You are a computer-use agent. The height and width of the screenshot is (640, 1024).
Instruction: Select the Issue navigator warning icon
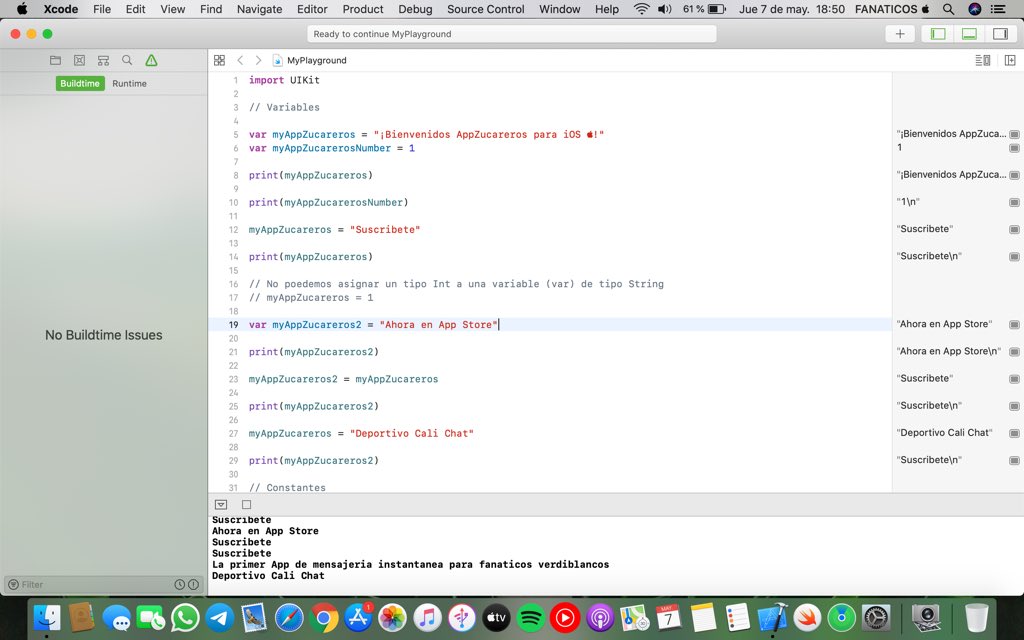(152, 60)
